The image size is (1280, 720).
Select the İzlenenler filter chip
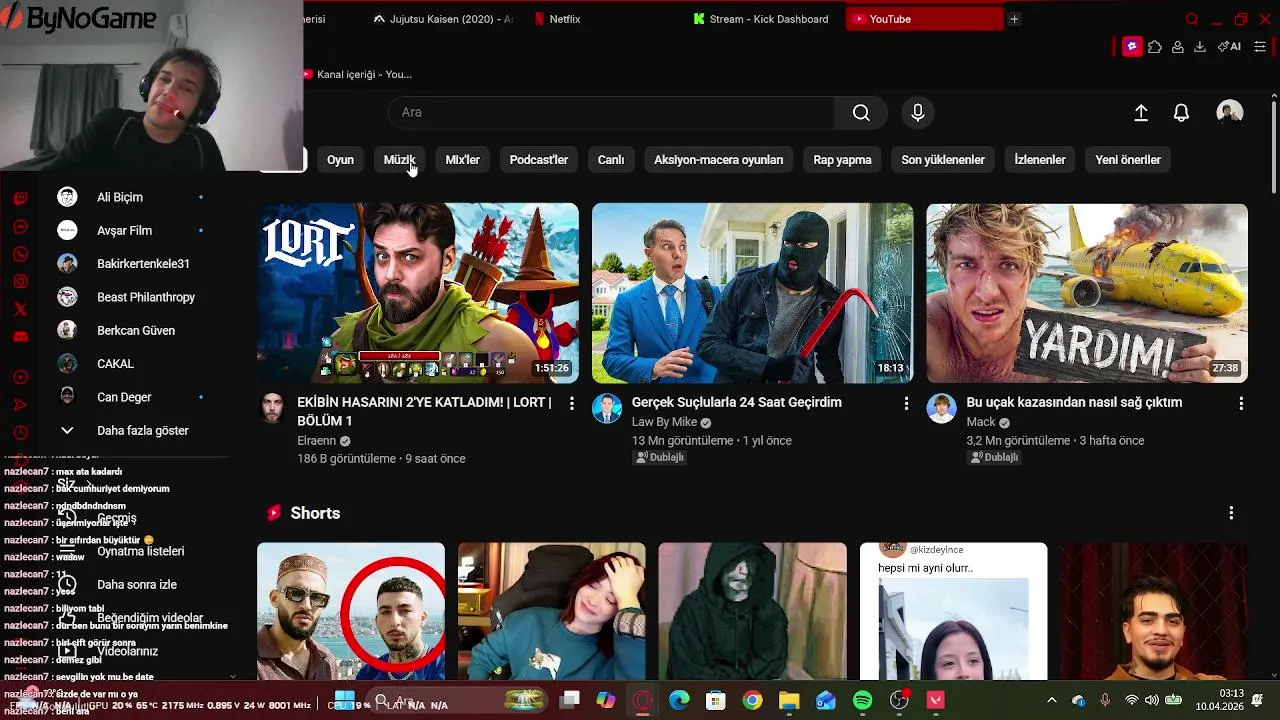(1040, 160)
